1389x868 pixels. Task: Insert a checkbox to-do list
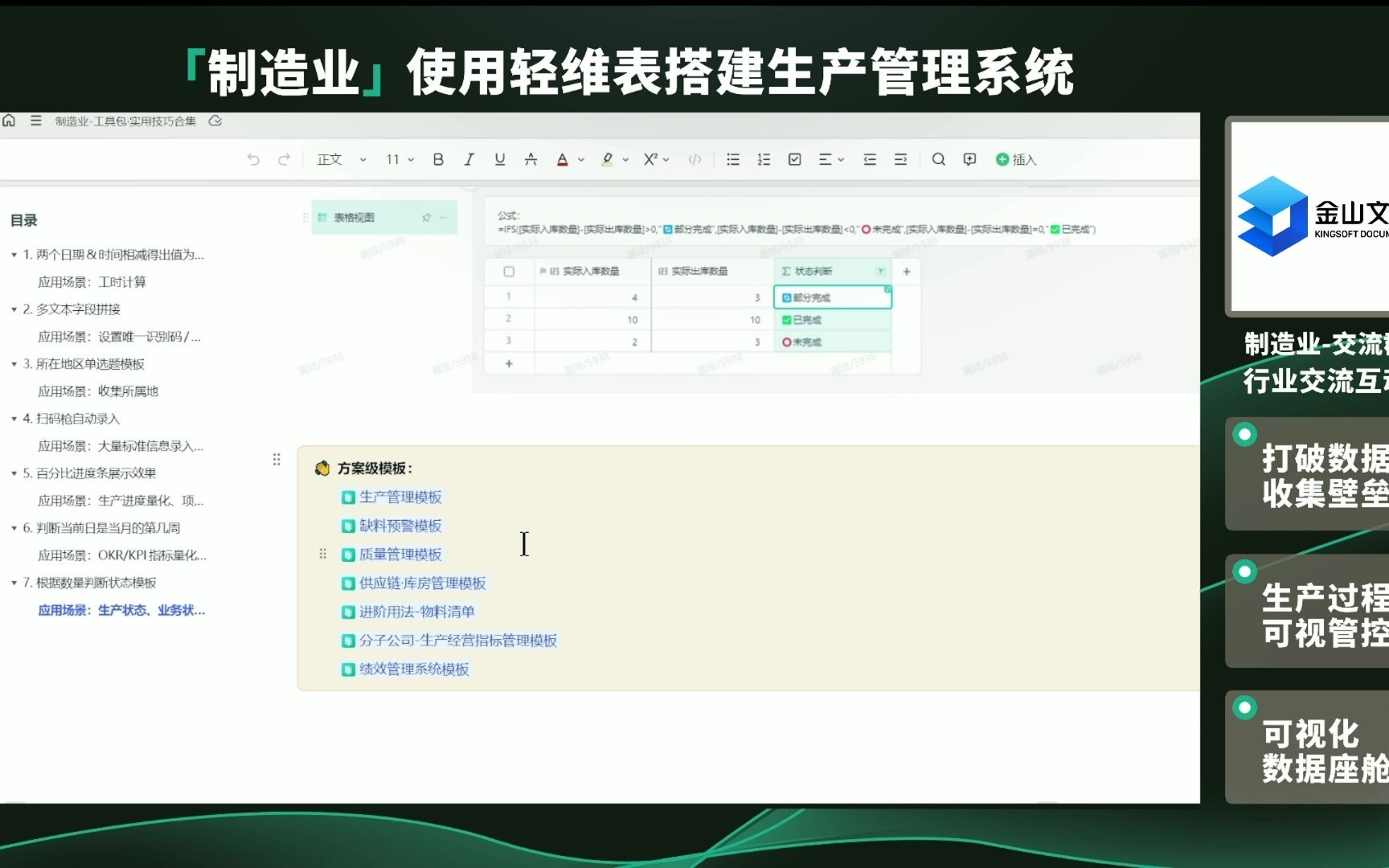coord(795,159)
